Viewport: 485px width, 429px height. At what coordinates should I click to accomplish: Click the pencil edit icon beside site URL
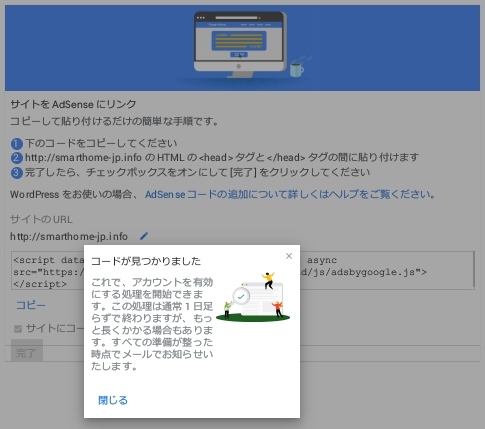[x=144, y=236]
